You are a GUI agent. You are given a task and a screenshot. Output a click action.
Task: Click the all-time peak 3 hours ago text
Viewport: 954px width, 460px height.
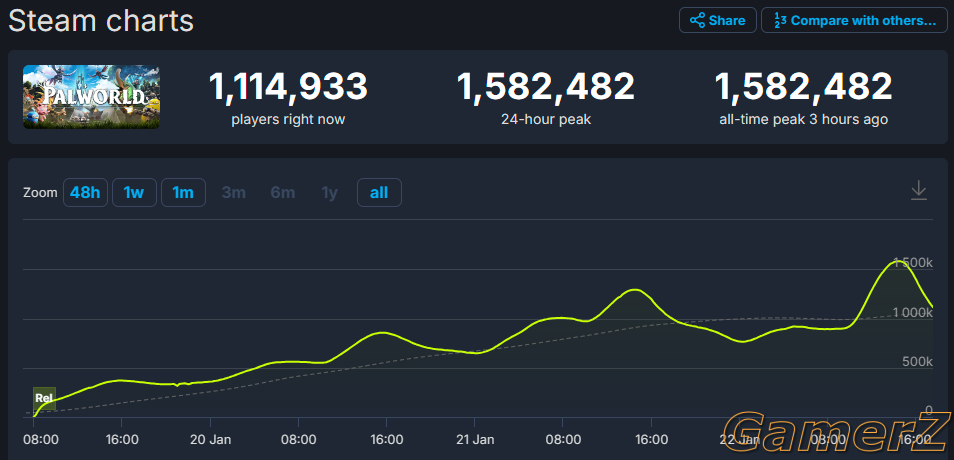(803, 120)
